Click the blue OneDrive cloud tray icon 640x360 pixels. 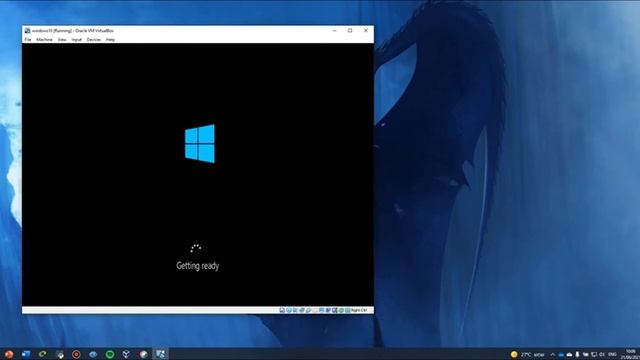(x=561, y=354)
